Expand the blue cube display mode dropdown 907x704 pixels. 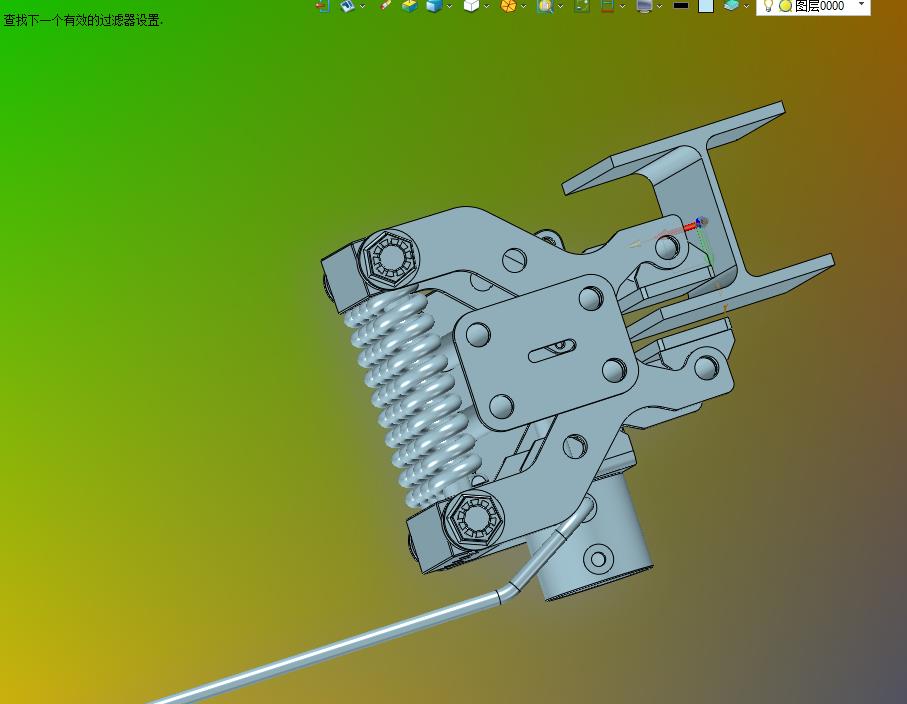[x=449, y=6]
